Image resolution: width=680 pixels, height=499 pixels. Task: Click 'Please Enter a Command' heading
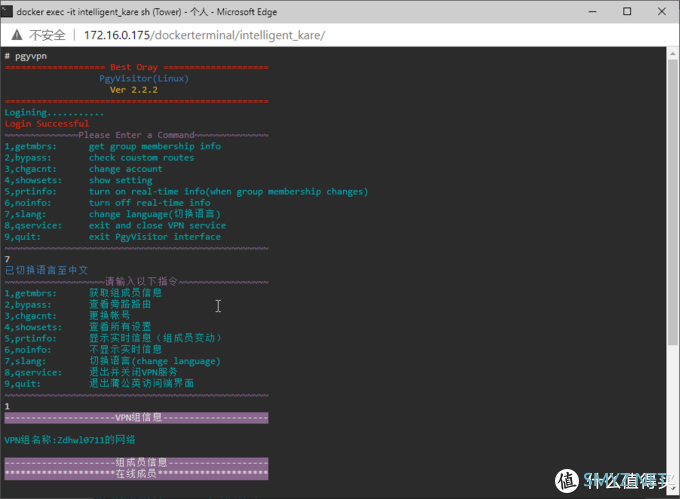[x=136, y=135]
